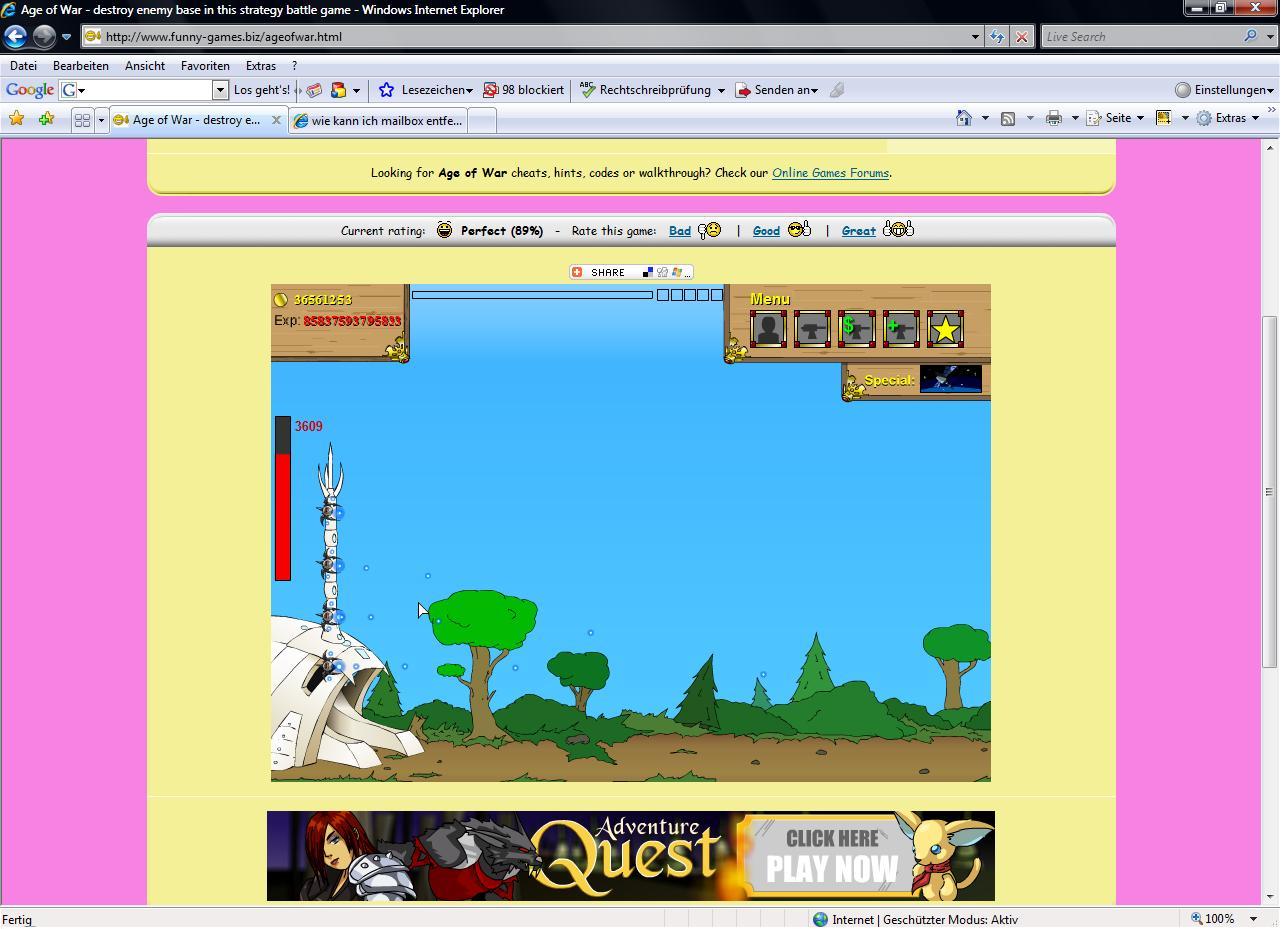Open the Extras gear tools menu
The height and width of the screenshot is (929, 1283).
[x=1228, y=118]
